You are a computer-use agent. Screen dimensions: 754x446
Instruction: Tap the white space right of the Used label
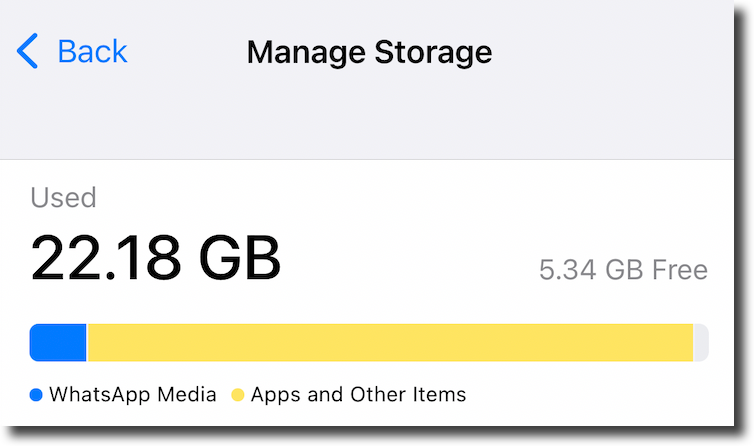pyautogui.click(x=400, y=197)
